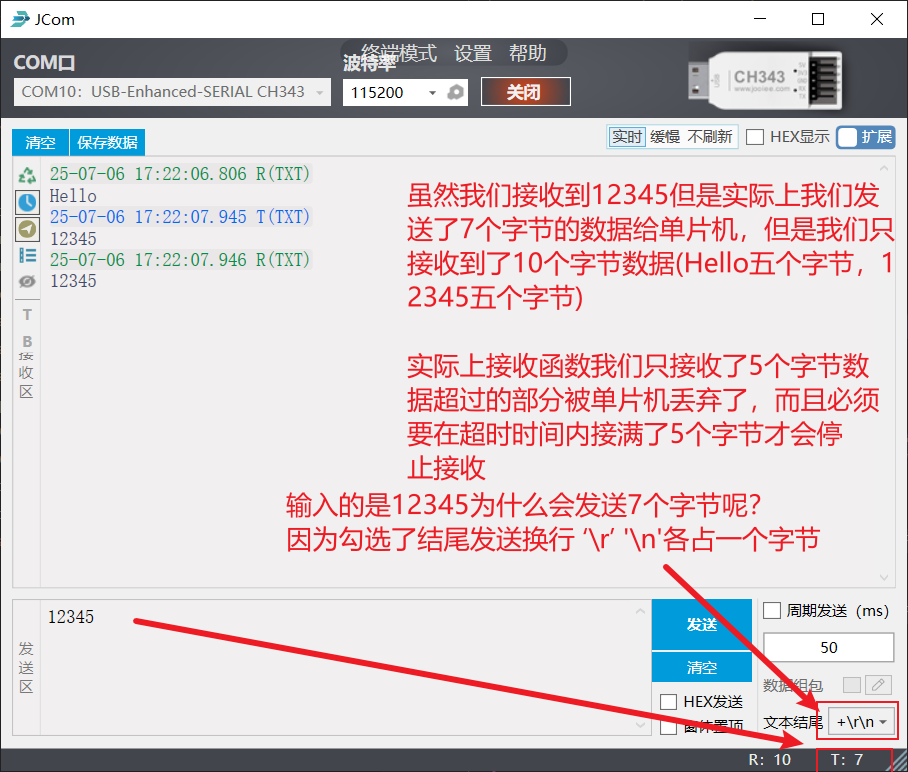908x772 pixels.
Task: Click the list view icon in sidebar
Action: coord(27,255)
